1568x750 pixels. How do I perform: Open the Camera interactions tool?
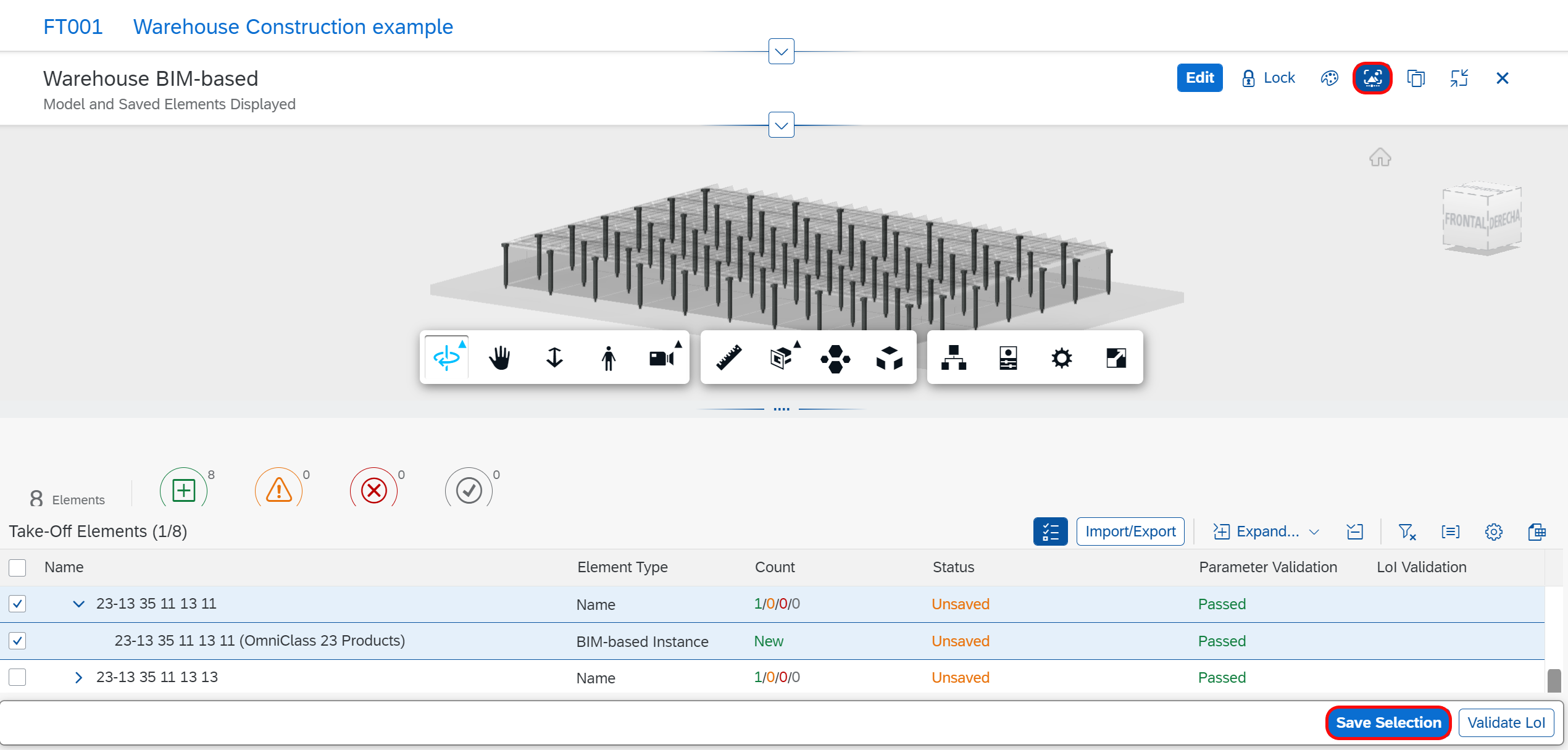[663, 357]
